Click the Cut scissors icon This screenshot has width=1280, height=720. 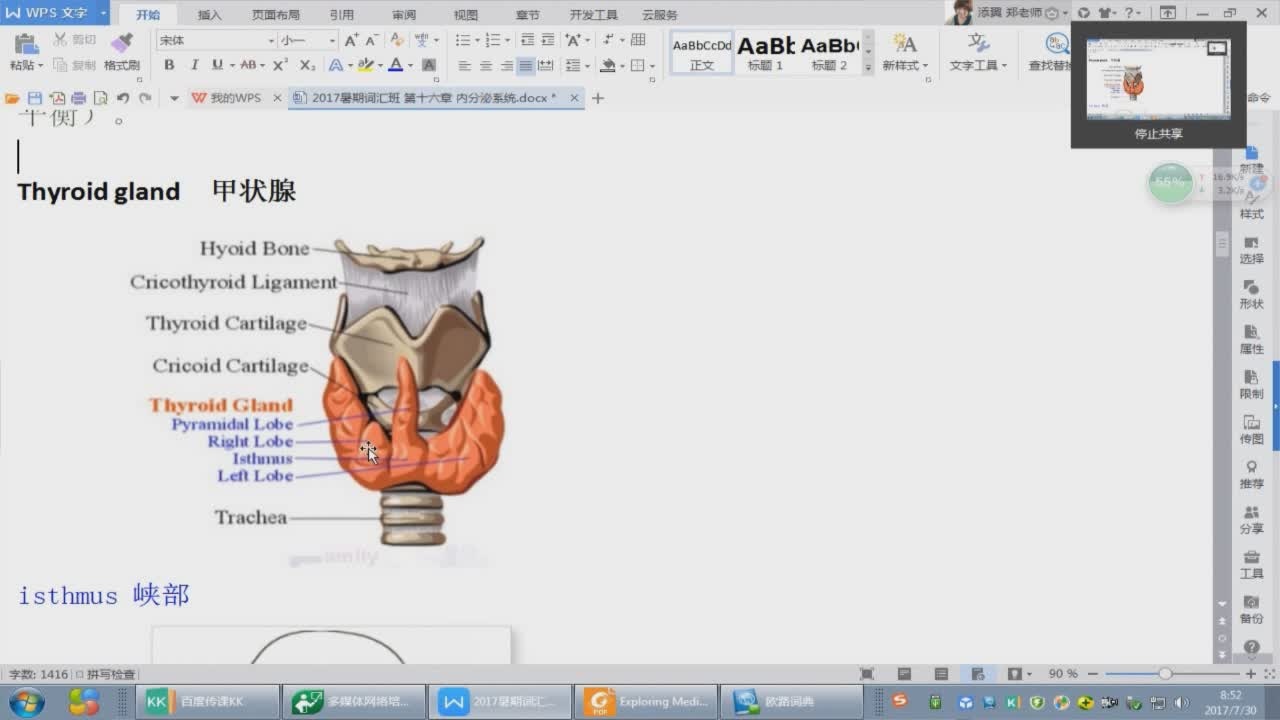(61, 40)
